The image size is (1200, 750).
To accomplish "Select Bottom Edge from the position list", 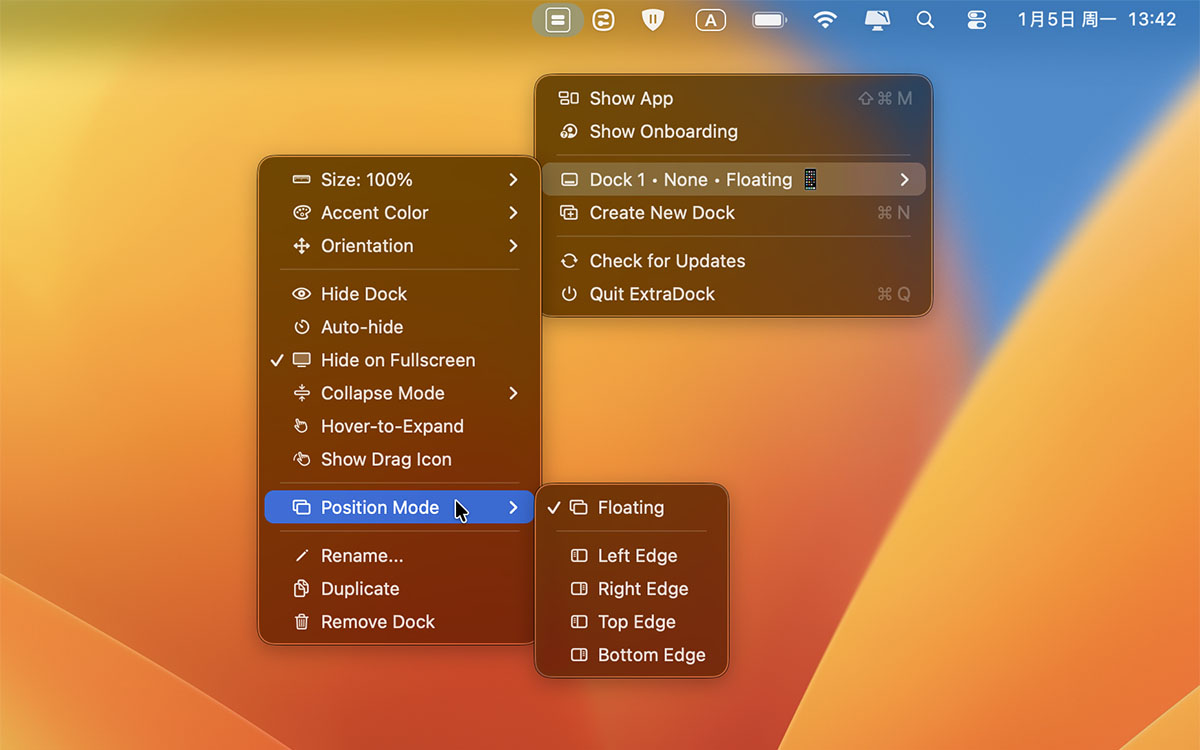I will 651,655.
